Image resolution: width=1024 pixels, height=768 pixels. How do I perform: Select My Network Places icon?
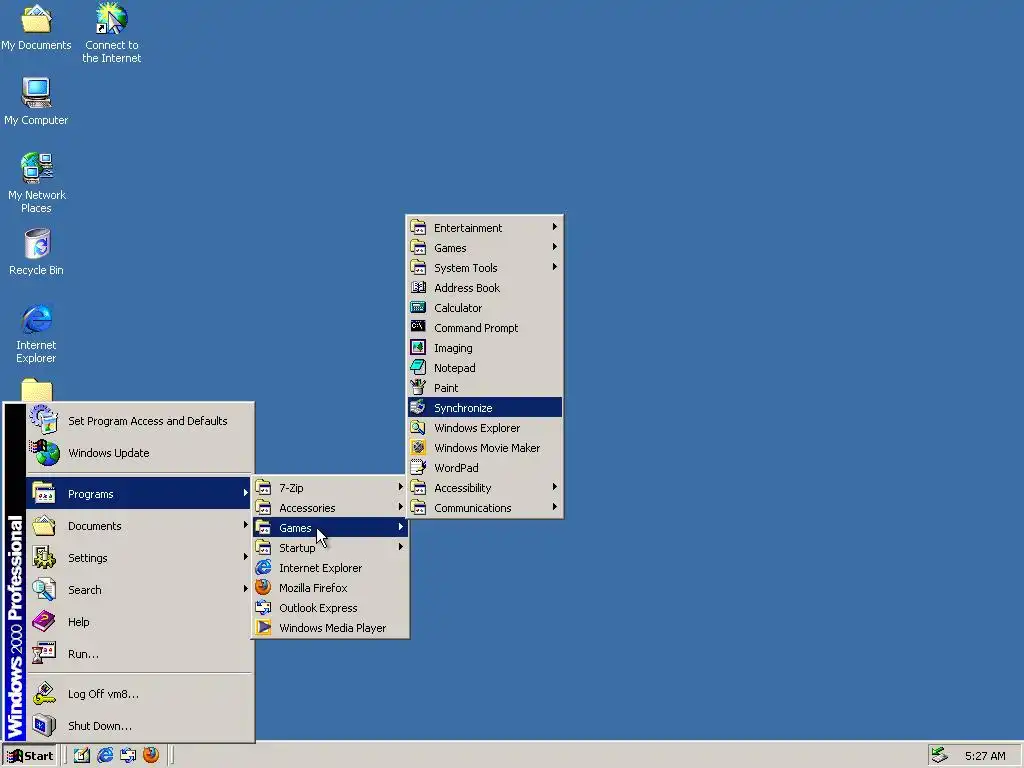[x=37, y=183]
